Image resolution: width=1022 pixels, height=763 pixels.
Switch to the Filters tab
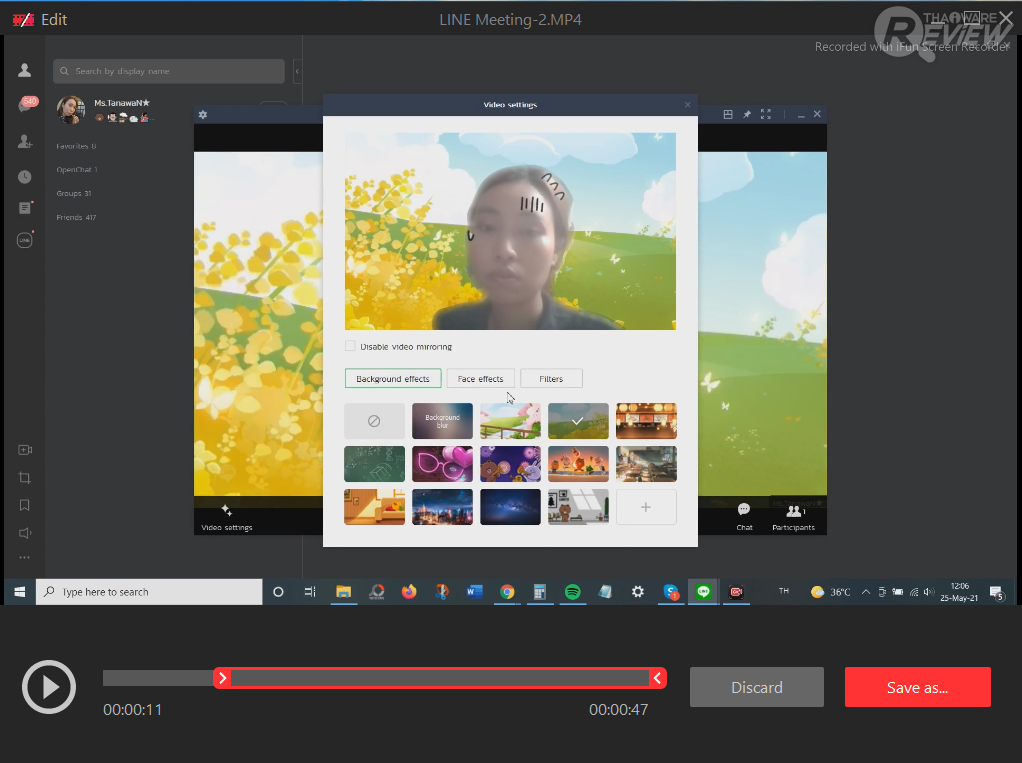pyautogui.click(x=551, y=379)
